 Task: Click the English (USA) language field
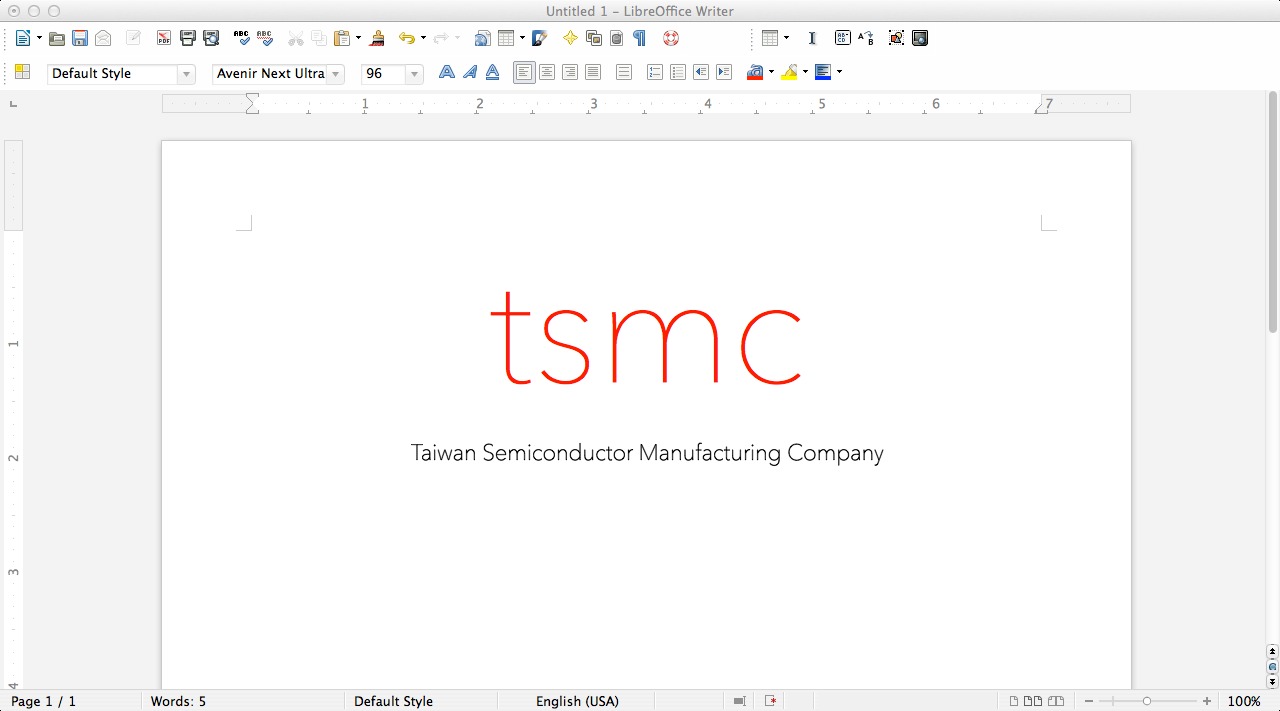(x=577, y=701)
